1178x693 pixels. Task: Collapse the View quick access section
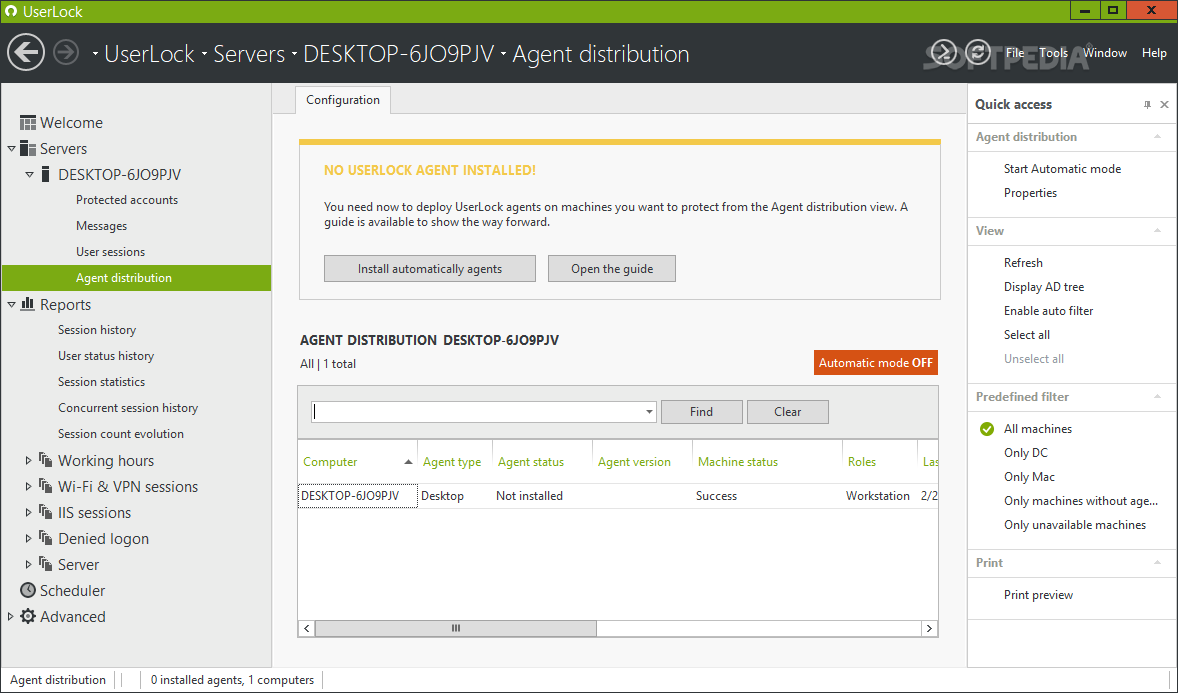(x=1157, y=231)
